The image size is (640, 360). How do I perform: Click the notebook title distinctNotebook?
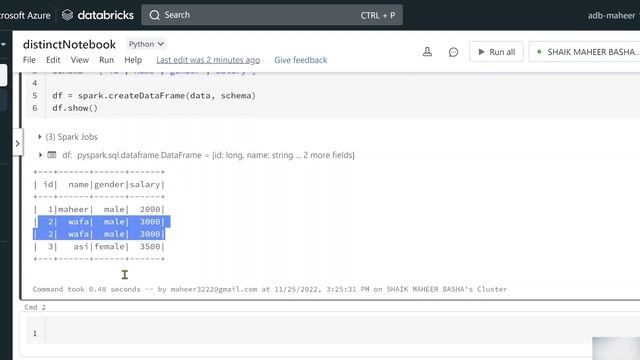69,44
